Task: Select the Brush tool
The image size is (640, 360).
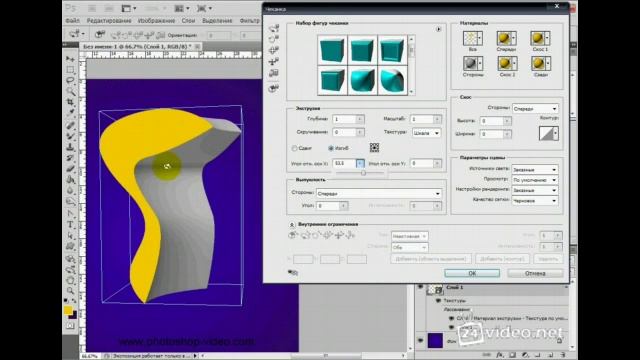Action: [71, 136]
